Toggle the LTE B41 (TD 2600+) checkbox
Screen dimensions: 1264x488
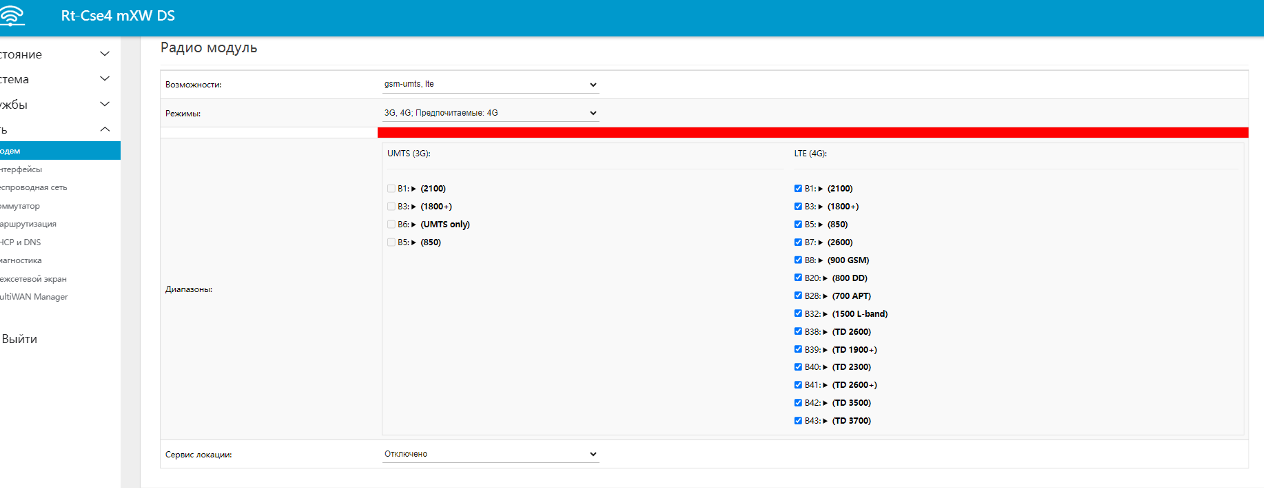(798, 385)
